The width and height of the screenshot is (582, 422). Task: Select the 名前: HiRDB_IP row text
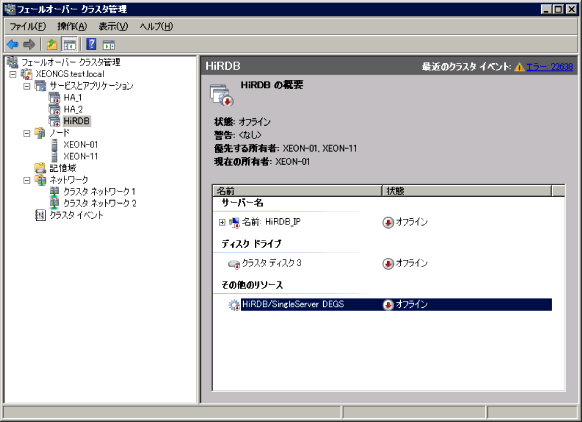[x=271, y=222]
